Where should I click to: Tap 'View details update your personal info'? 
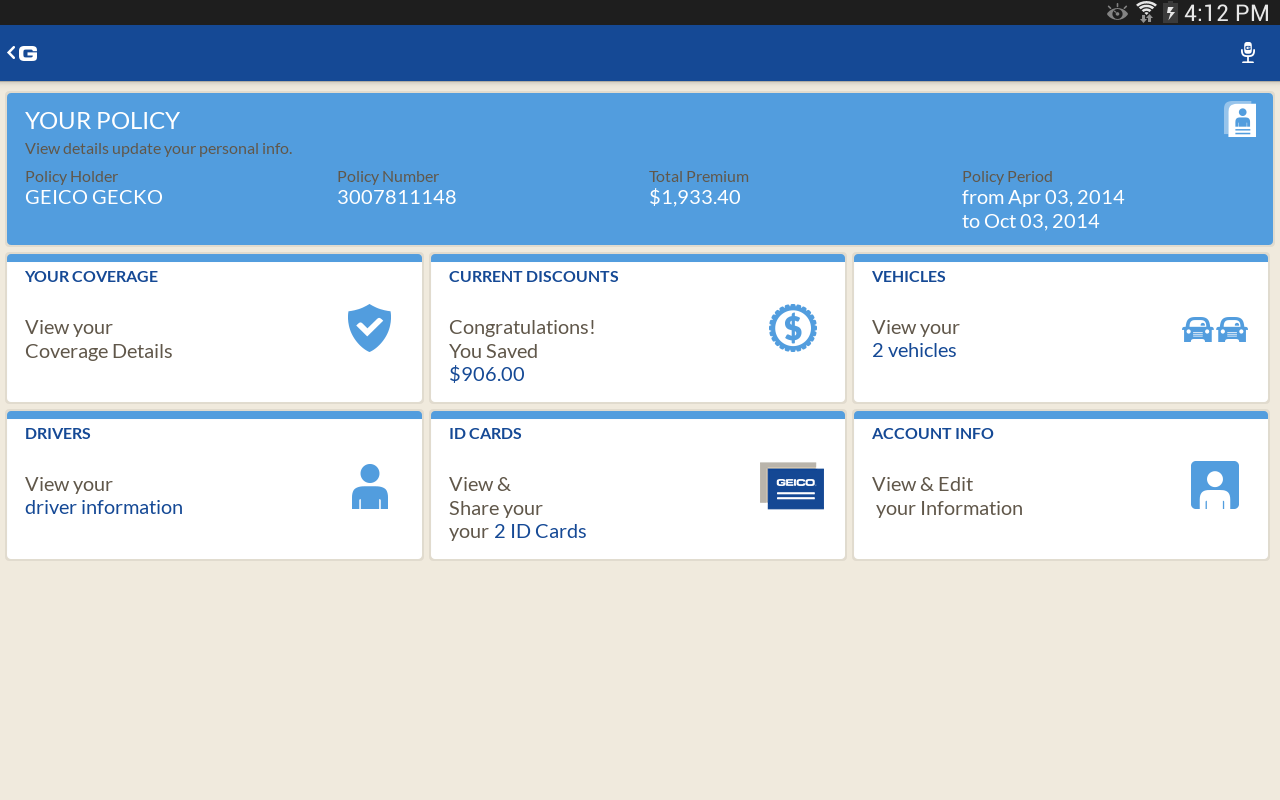pos(159,149)
